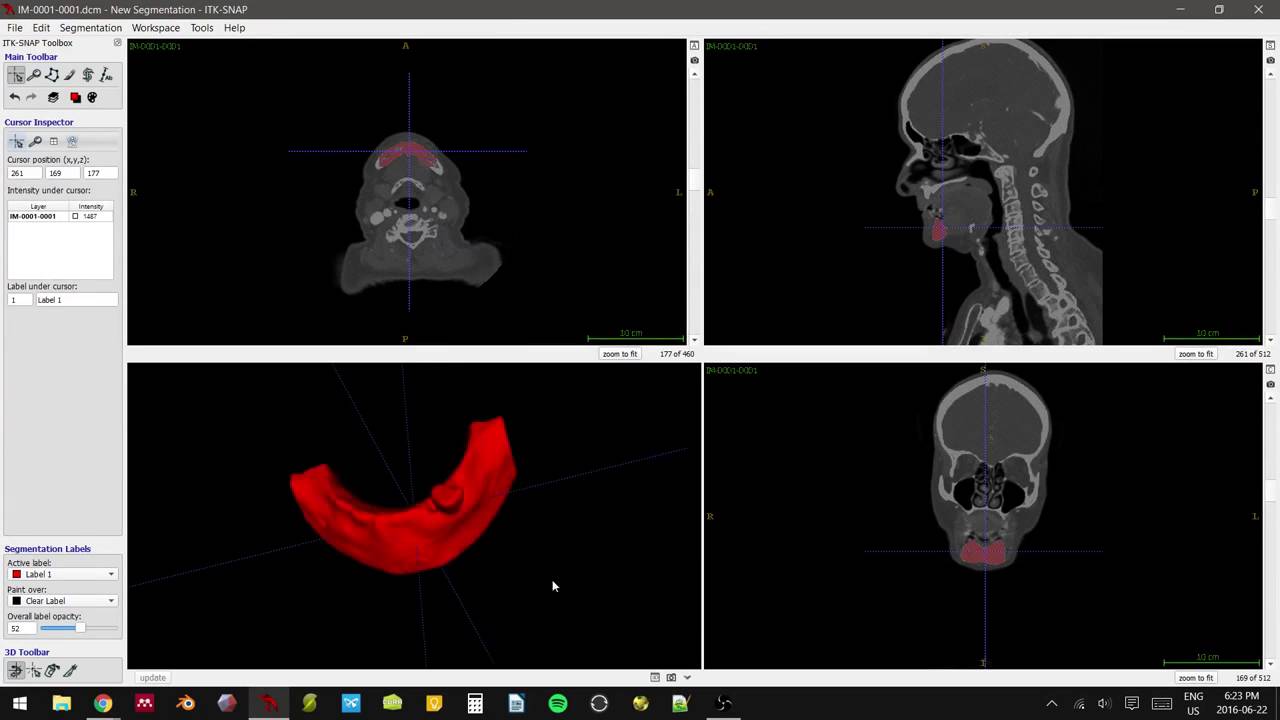The image size is (1280, 720).
Task: Switch inspector to the table/display page
Action: point(53,141)
